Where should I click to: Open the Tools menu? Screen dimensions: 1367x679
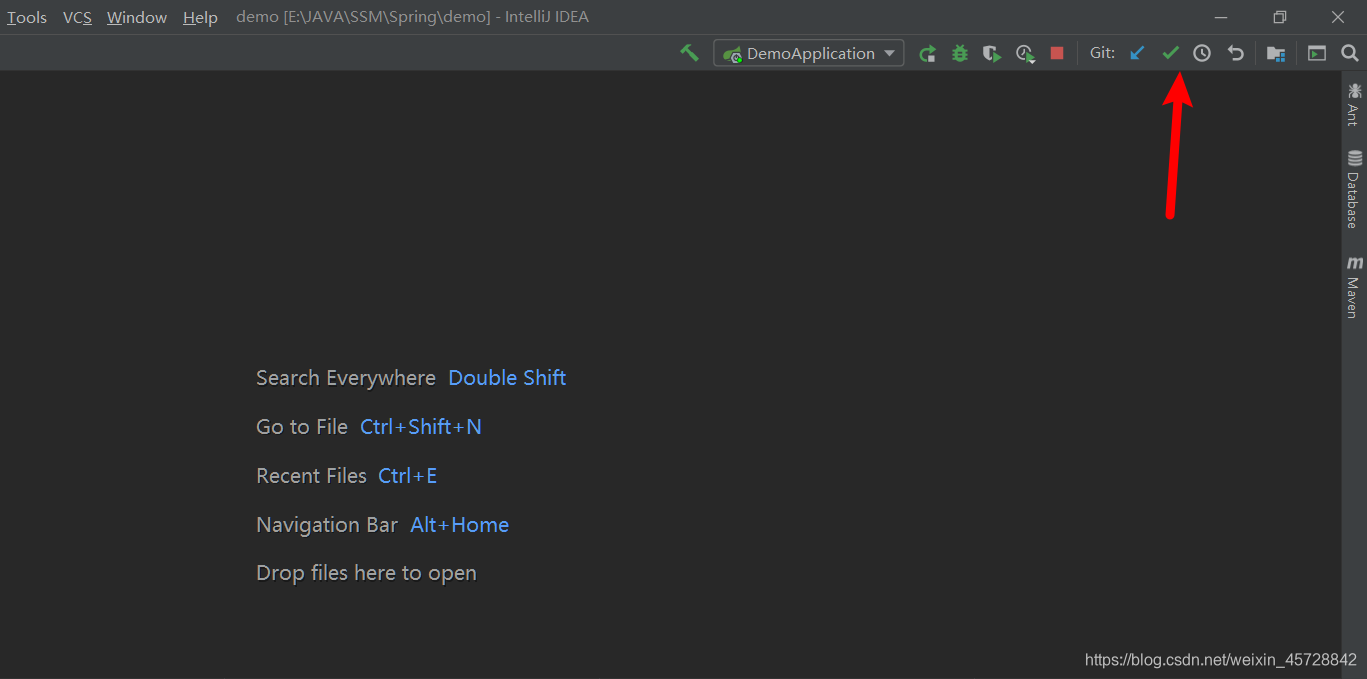27,17
